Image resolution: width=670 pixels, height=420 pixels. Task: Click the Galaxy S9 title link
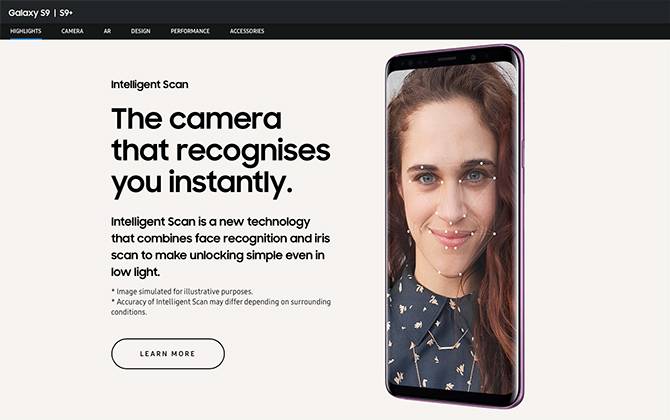click(29, 13)
